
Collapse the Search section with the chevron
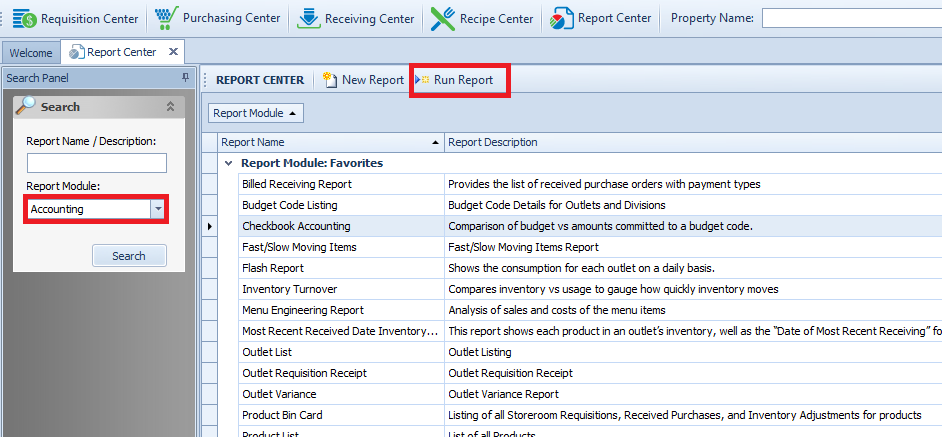click(x=170, y=107)
